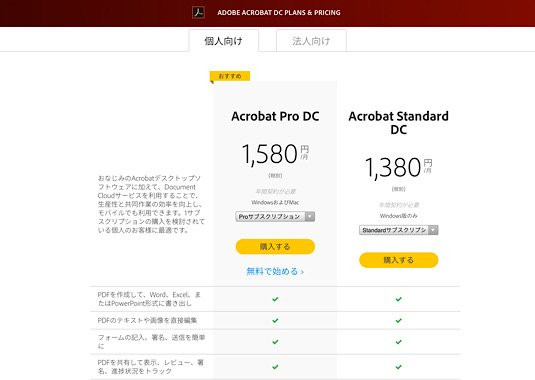Open the Proサブスクリプション dropdown
535x380 pixels.
(275, 217)
